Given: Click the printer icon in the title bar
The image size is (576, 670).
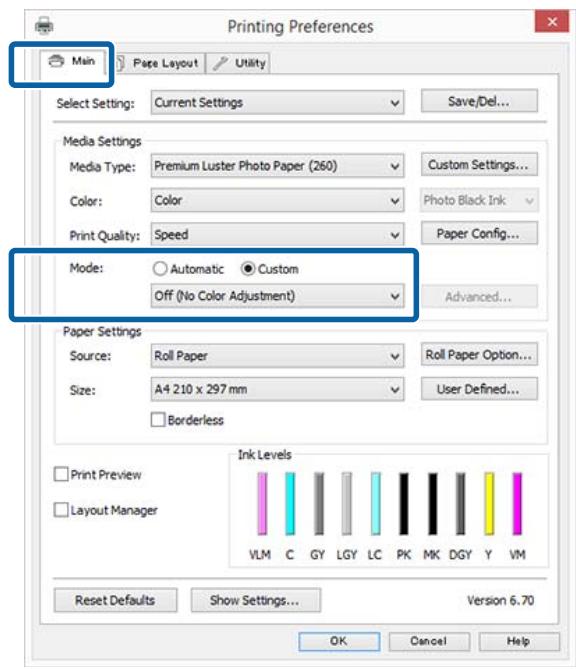Looking at the screenshot, I should tap(44, 26).
